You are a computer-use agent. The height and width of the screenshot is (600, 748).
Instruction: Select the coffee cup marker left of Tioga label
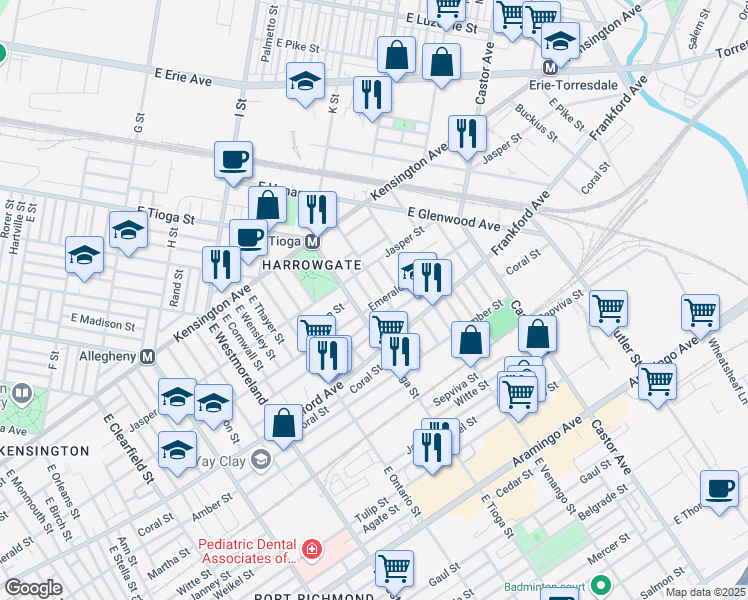(x=249, y=239)
